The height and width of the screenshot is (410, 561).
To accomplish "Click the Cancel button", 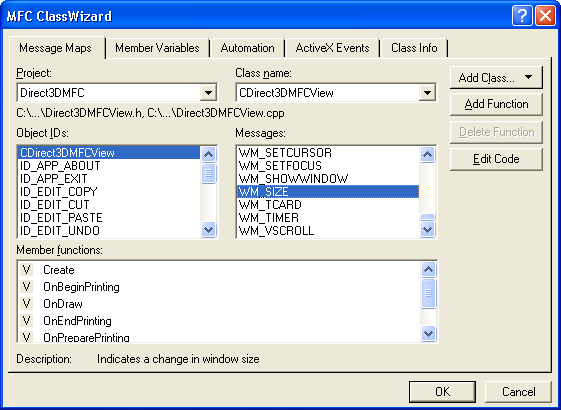I will pos(518,391).
